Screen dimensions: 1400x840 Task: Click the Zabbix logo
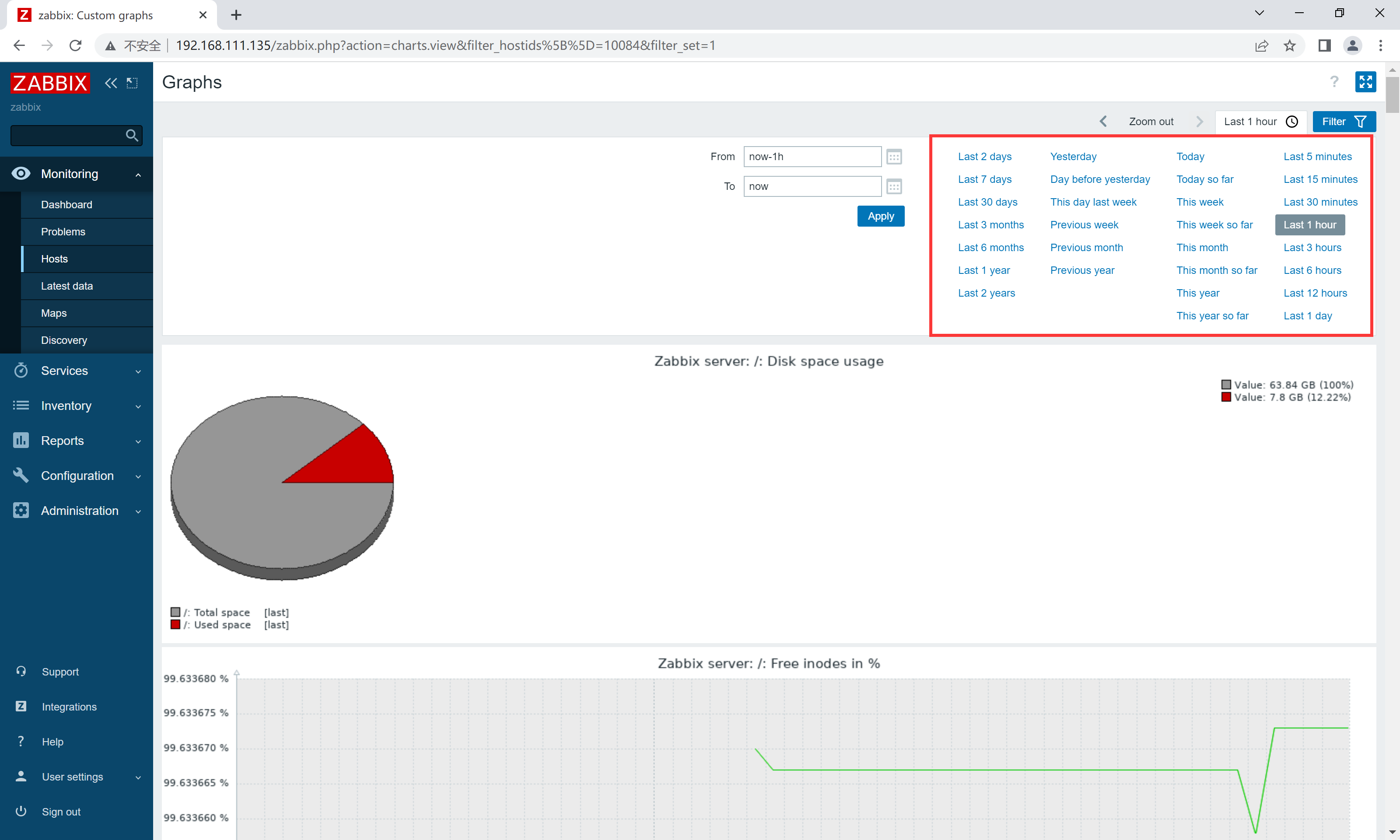point(50,83)
